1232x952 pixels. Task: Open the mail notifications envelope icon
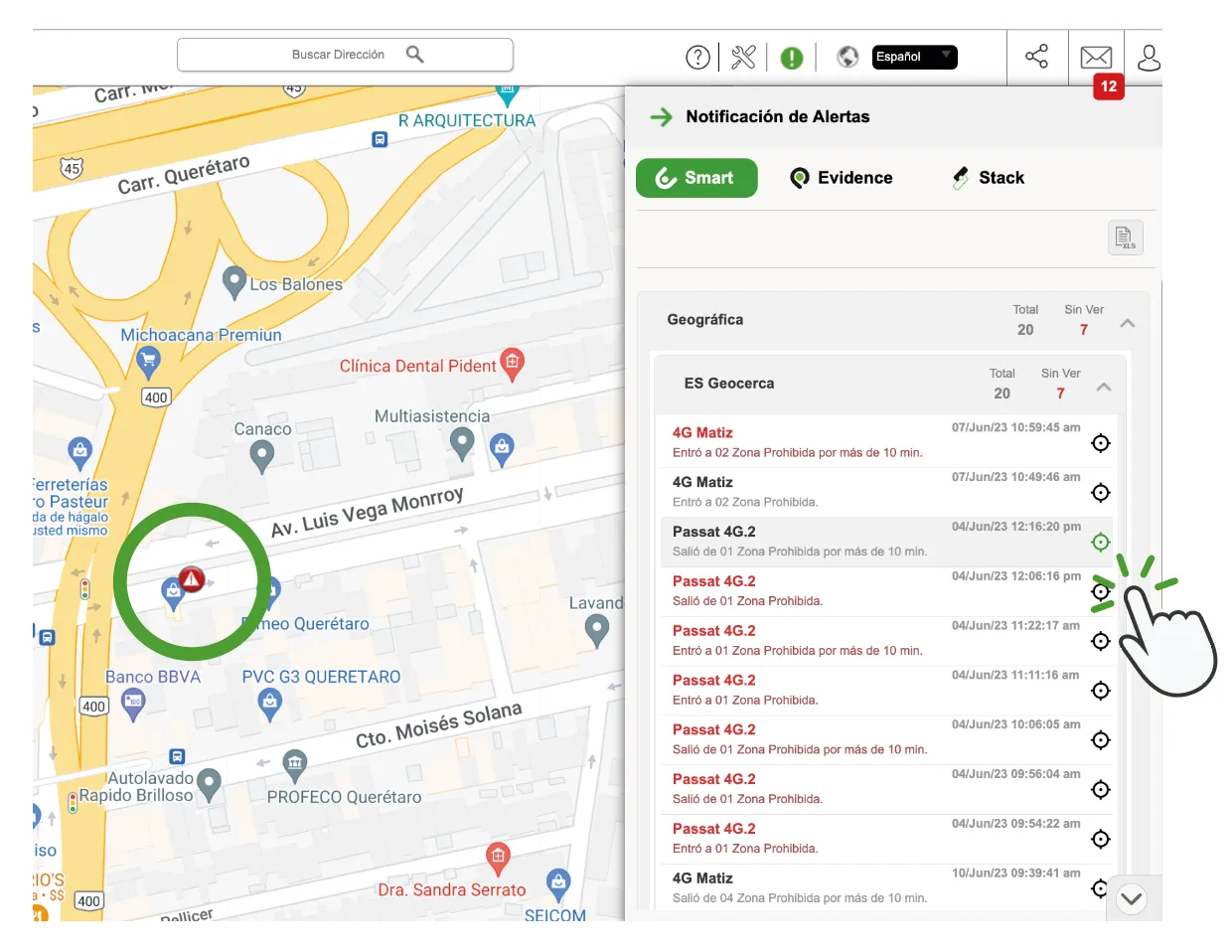point(1096,57)
